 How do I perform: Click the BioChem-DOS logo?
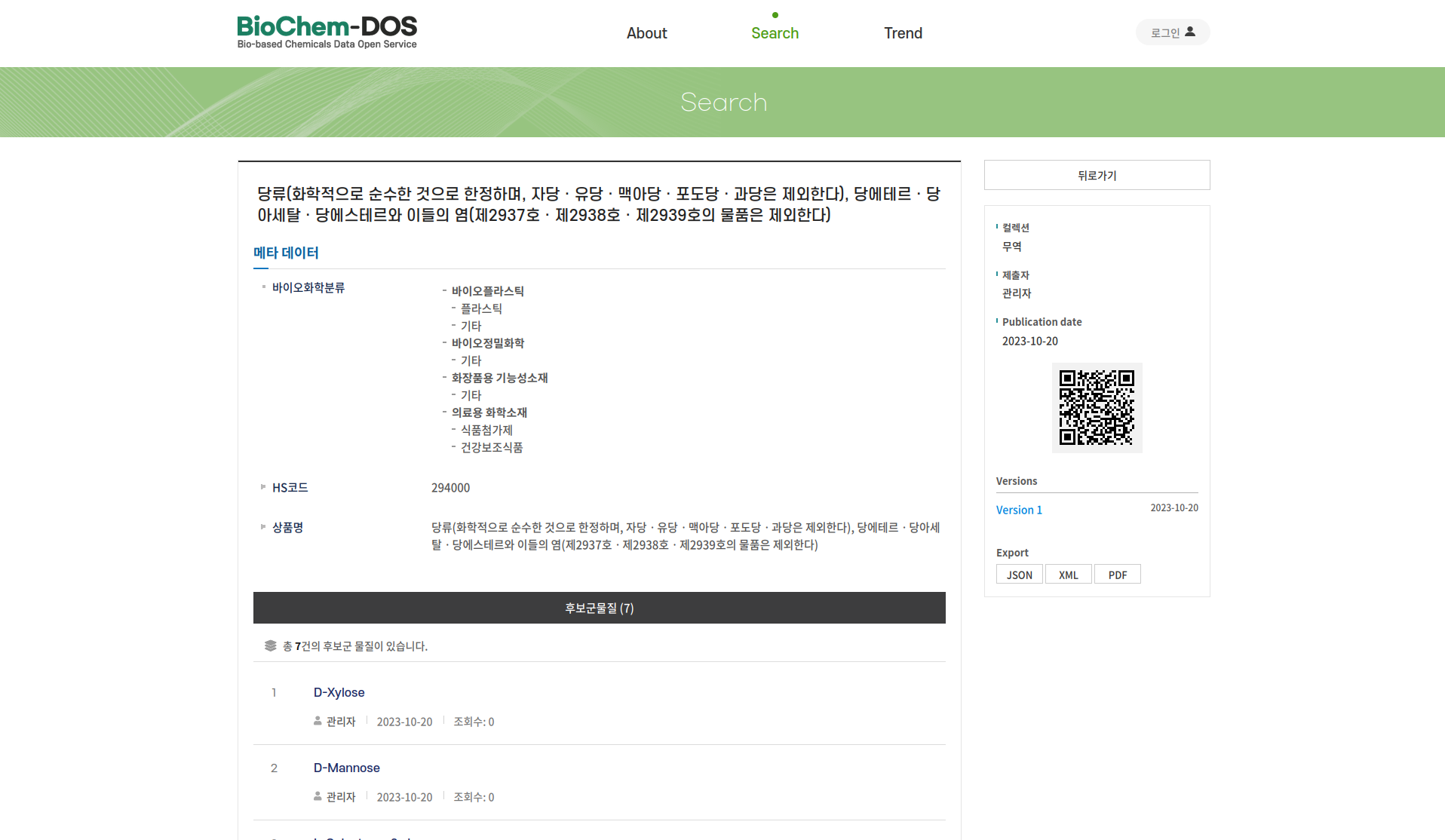tap(327, 32)
